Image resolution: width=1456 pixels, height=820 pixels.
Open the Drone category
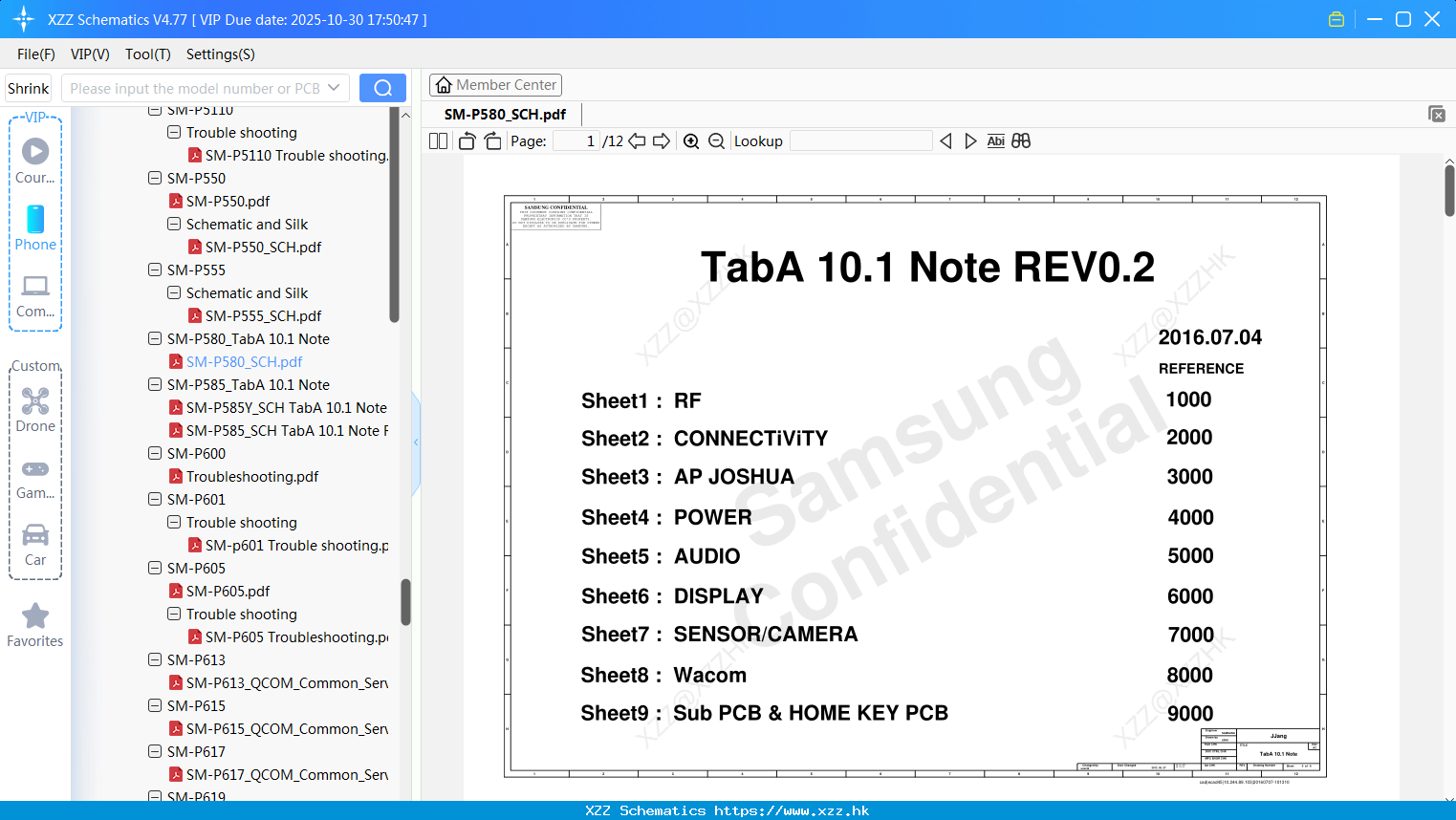tap(35, 410)
